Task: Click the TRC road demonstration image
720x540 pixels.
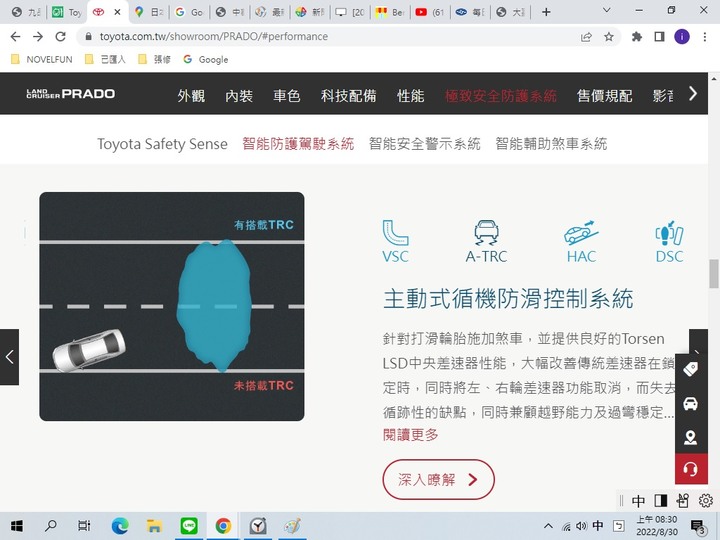Action: (x=172, y=306)
